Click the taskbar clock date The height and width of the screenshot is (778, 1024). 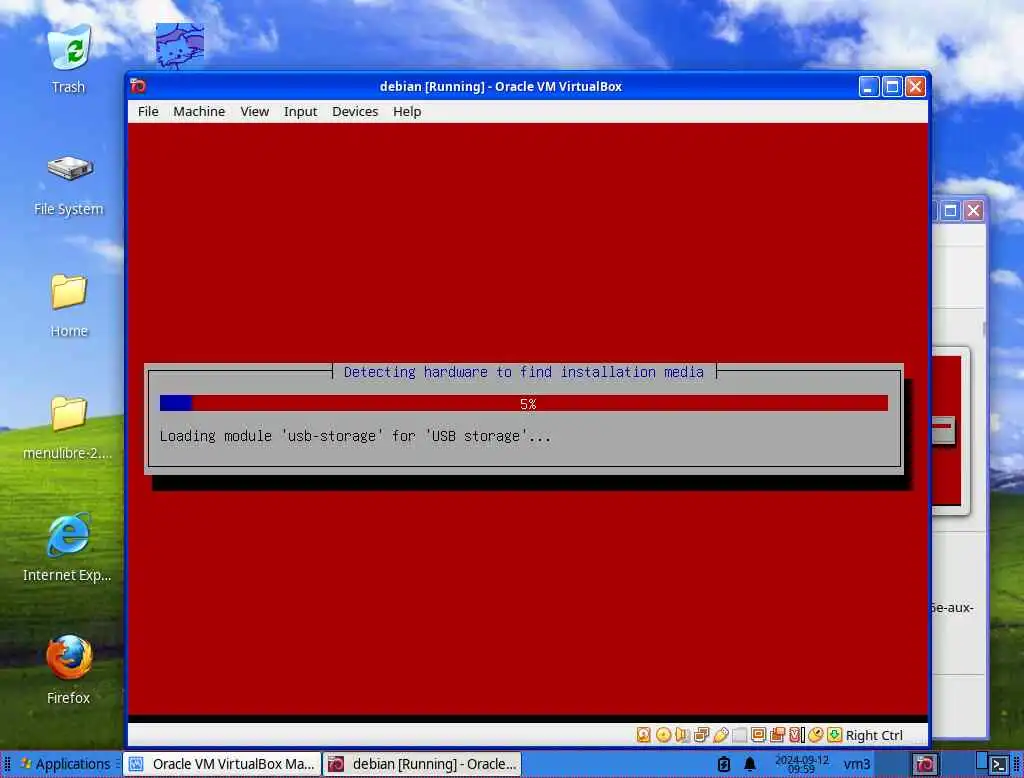point(801,764)
